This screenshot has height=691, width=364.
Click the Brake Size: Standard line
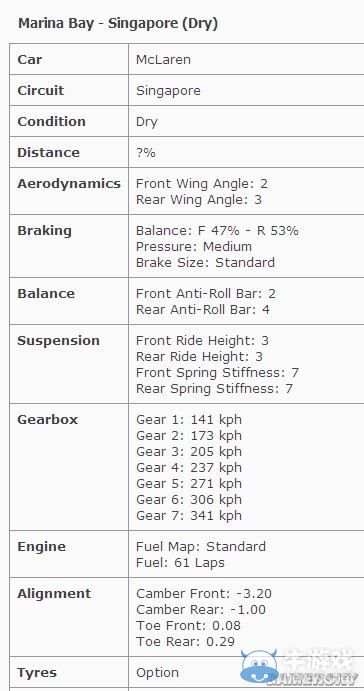coord(205,262)
